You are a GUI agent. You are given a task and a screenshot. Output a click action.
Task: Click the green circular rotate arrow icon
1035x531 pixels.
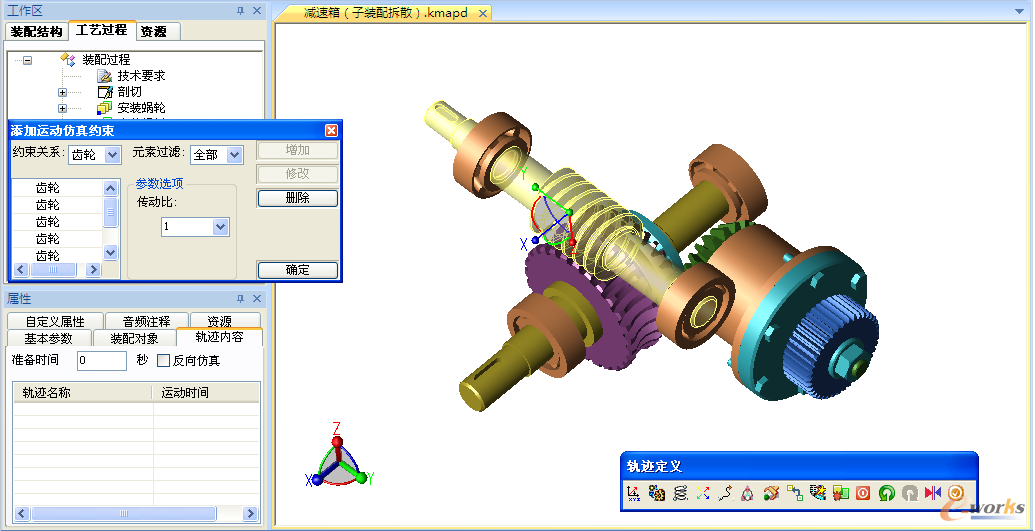click(886, 493)
